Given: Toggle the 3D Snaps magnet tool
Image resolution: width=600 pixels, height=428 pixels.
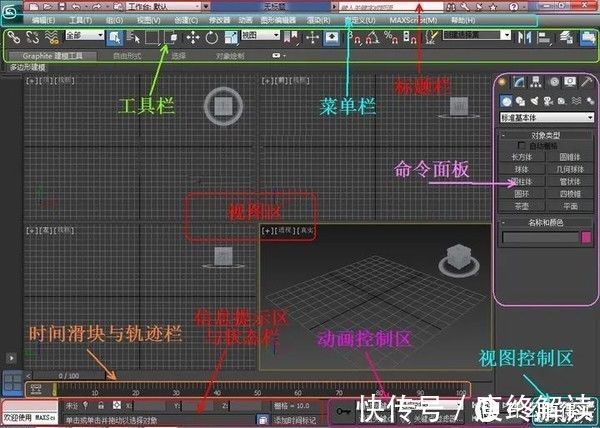Looking at the screenshot, I should point(354,37).
